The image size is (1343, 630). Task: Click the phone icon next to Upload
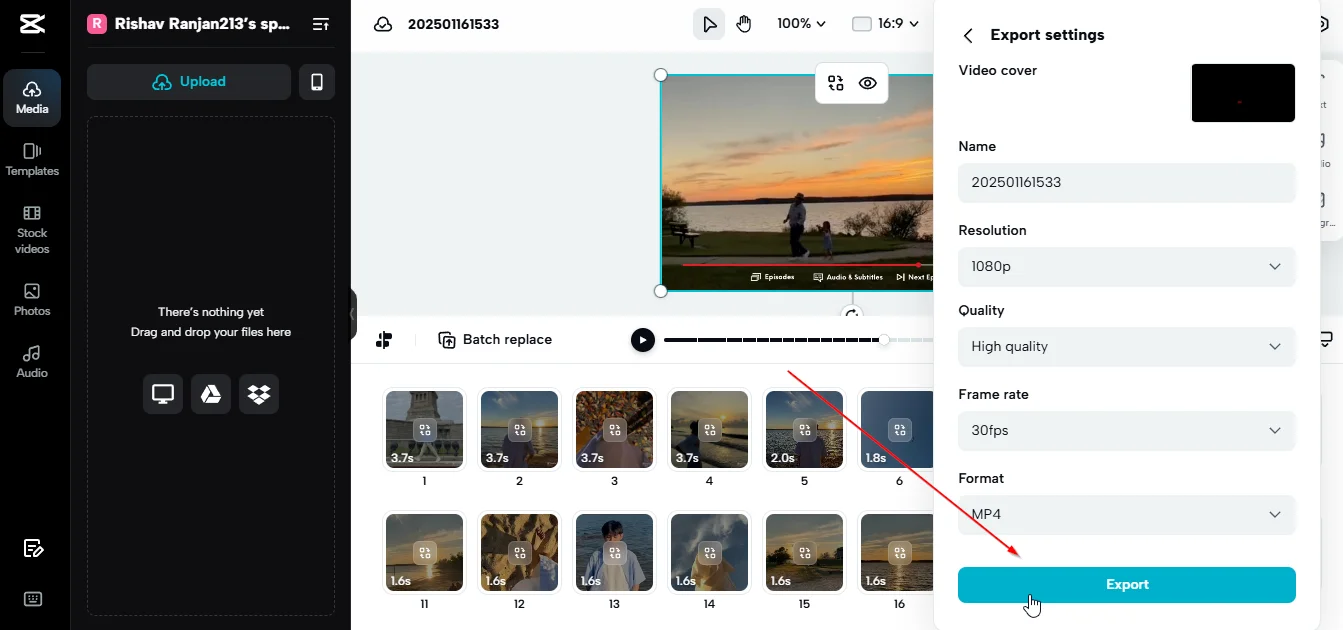coord(317,81)
